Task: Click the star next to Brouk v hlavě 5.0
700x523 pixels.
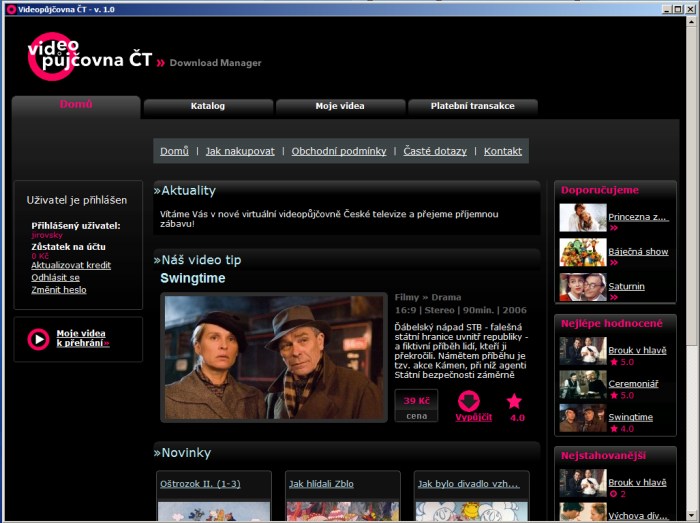Action: (614, 362)
